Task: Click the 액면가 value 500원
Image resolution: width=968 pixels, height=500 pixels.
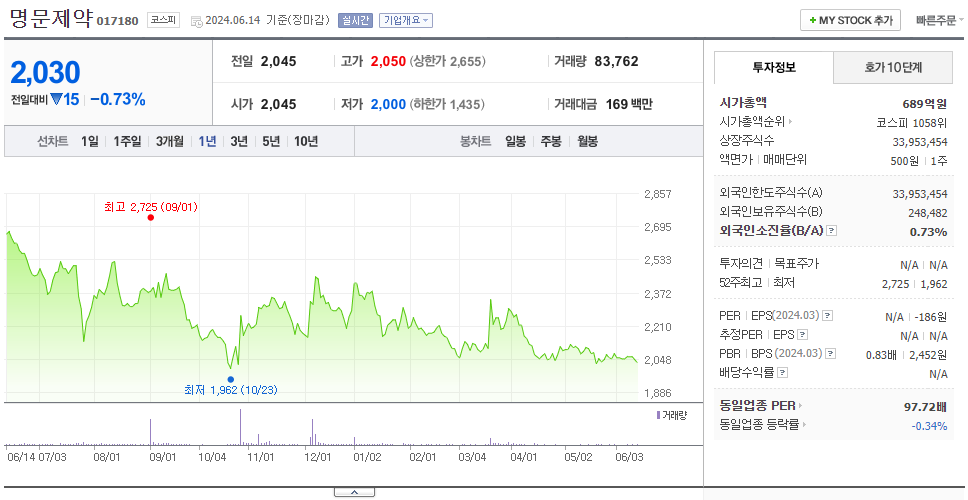Action: point(905,160)
